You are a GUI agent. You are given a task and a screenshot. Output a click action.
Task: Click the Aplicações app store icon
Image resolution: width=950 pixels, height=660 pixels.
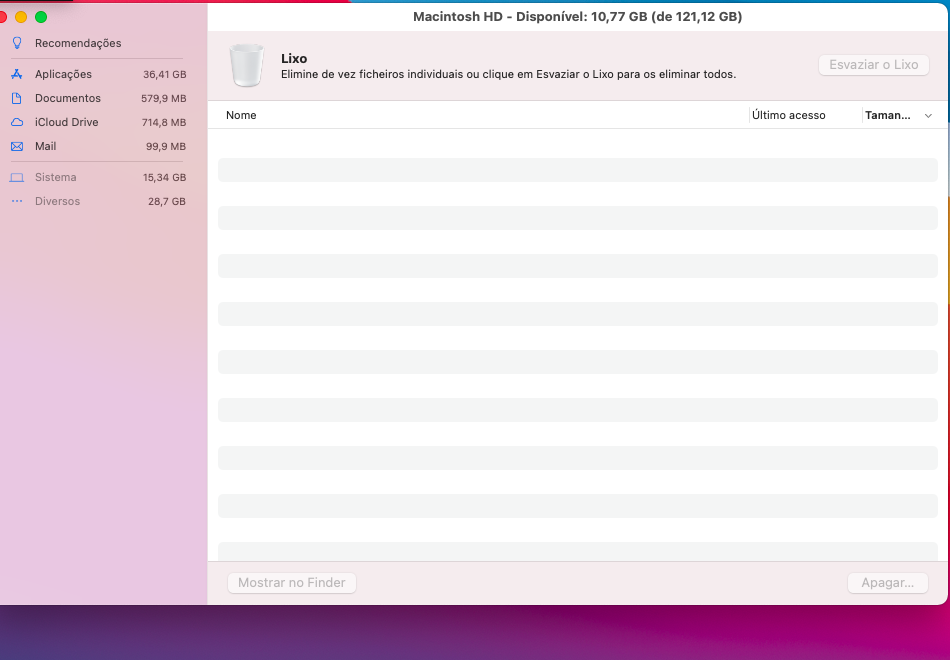coord(17,74)
